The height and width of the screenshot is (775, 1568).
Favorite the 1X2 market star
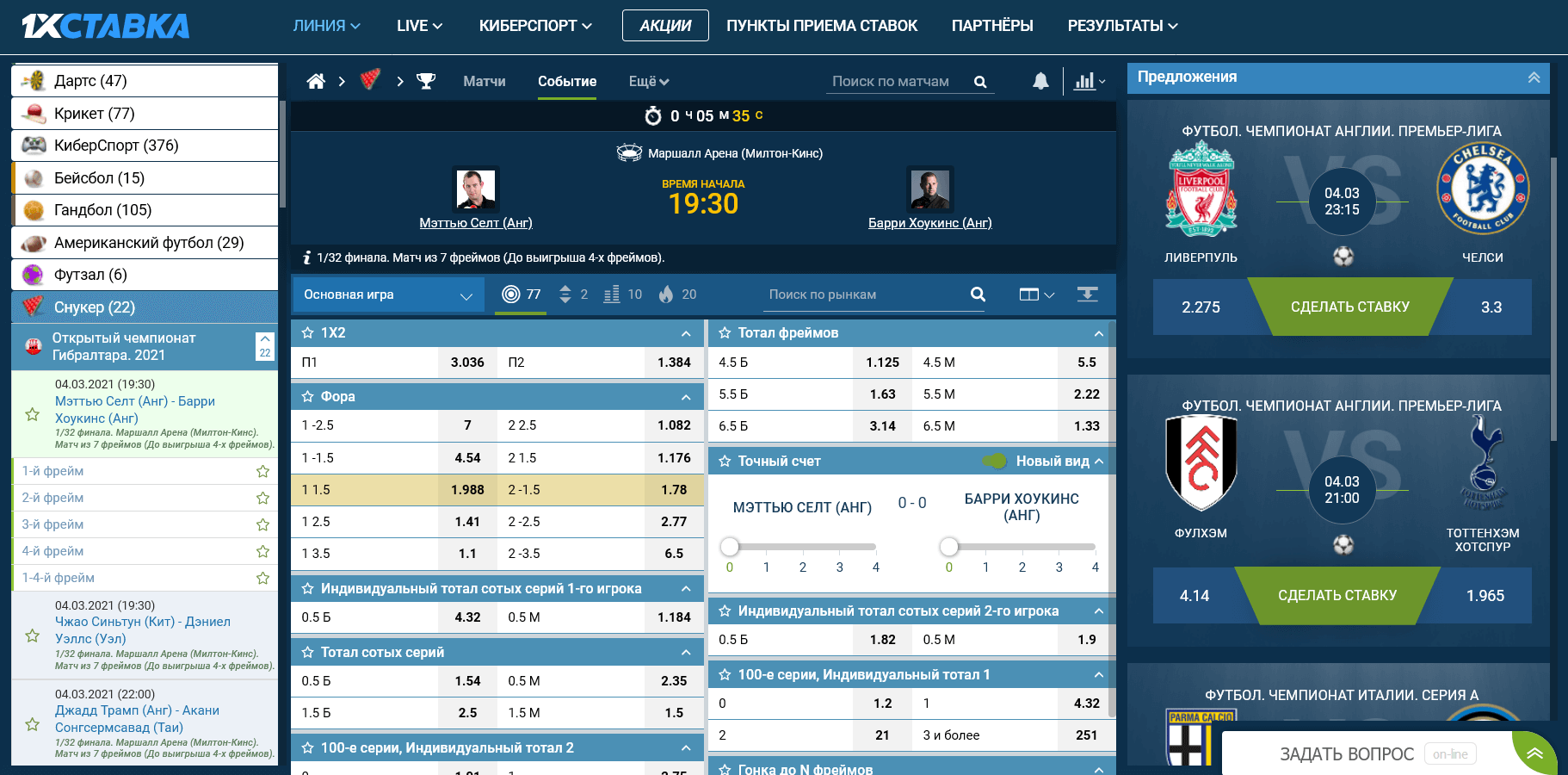point(307,332)
